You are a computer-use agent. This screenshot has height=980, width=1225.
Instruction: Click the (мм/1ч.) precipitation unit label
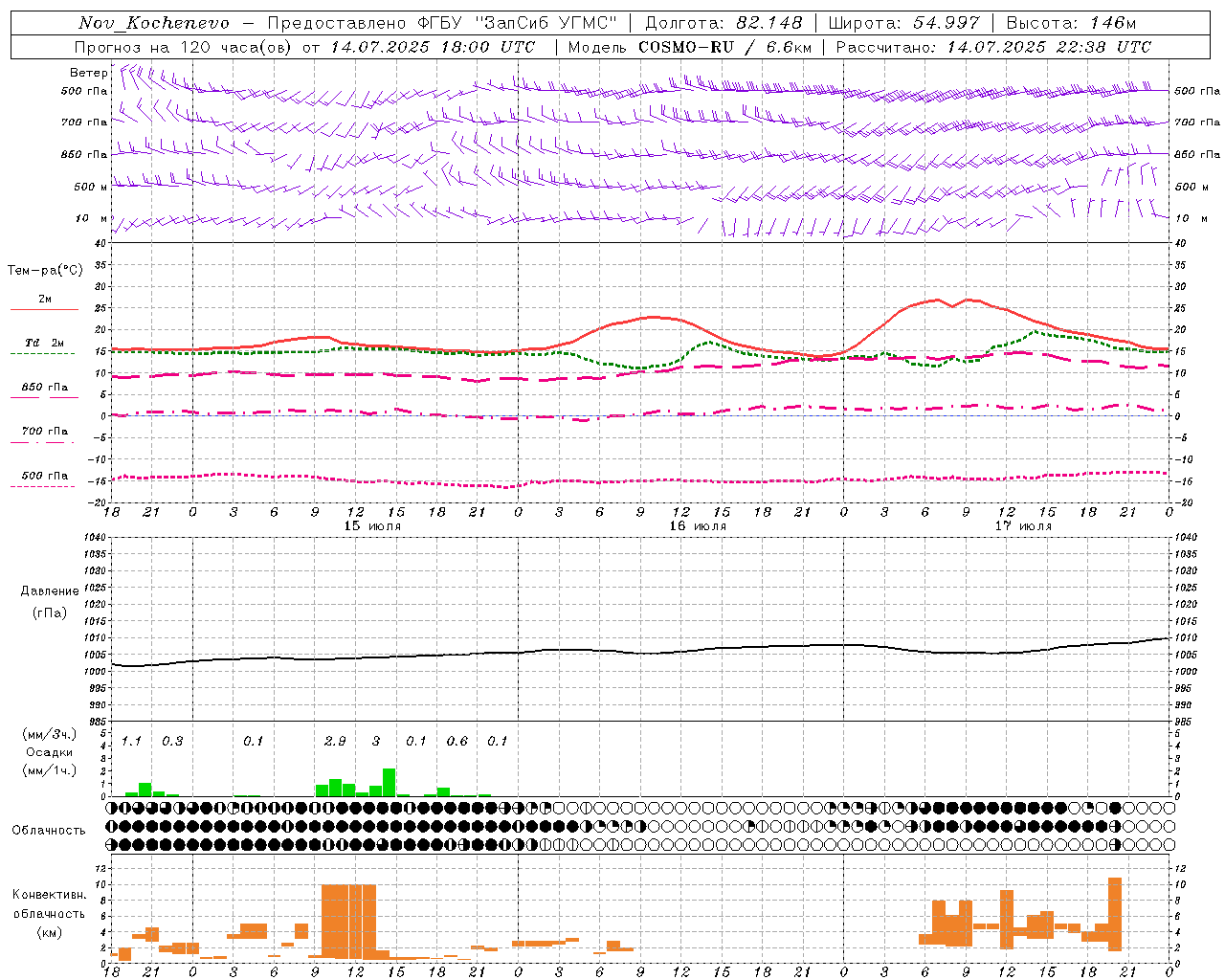pos(50,770)
